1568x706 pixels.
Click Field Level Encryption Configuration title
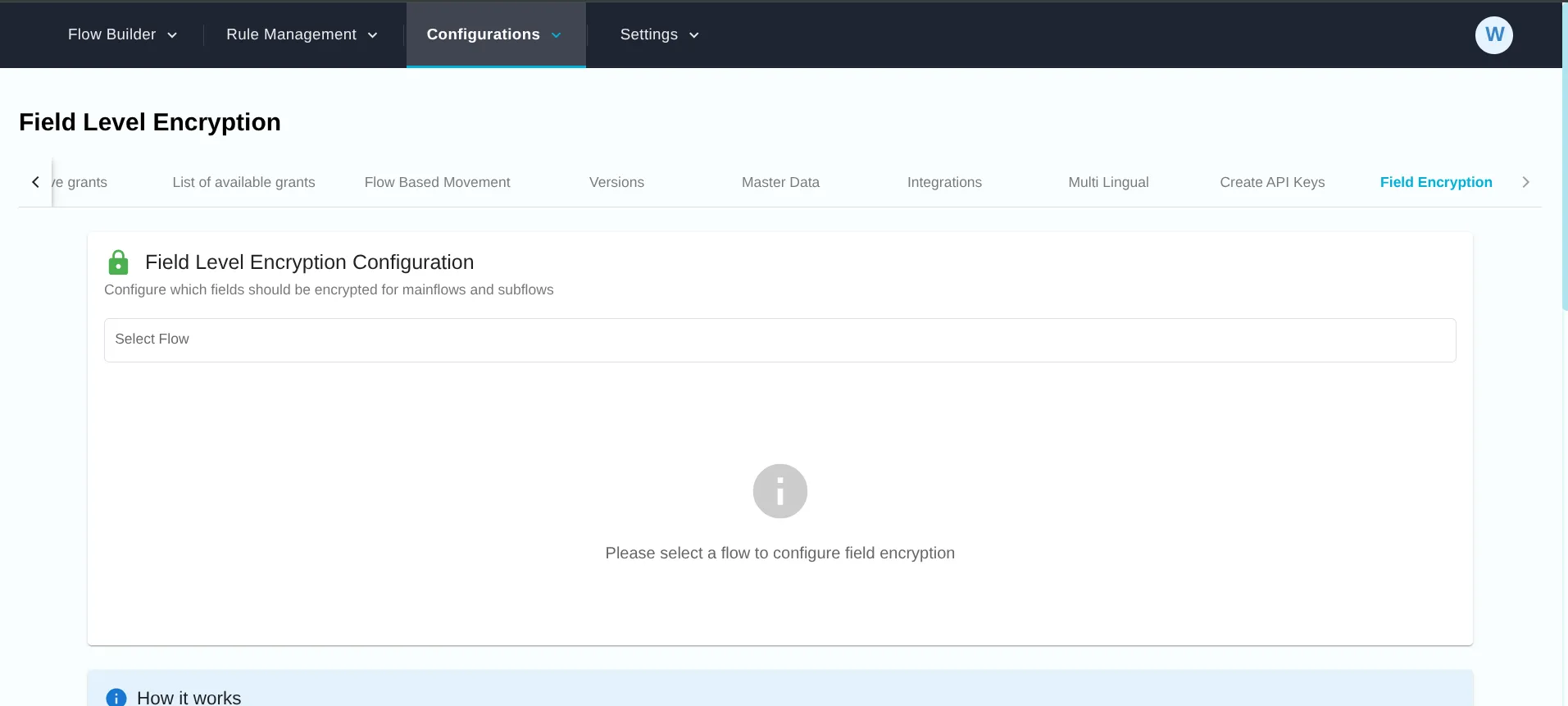point(309,262)
